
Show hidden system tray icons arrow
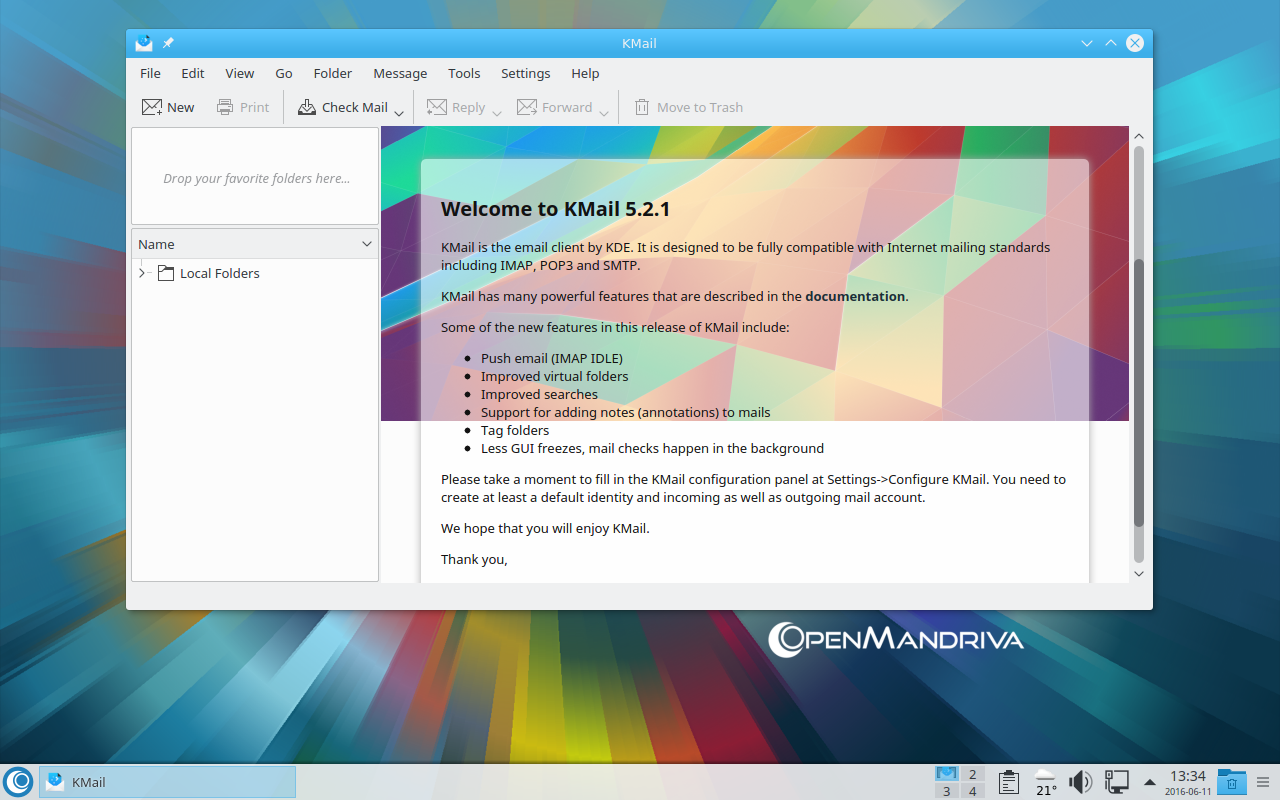click(x=1150, y=782)
